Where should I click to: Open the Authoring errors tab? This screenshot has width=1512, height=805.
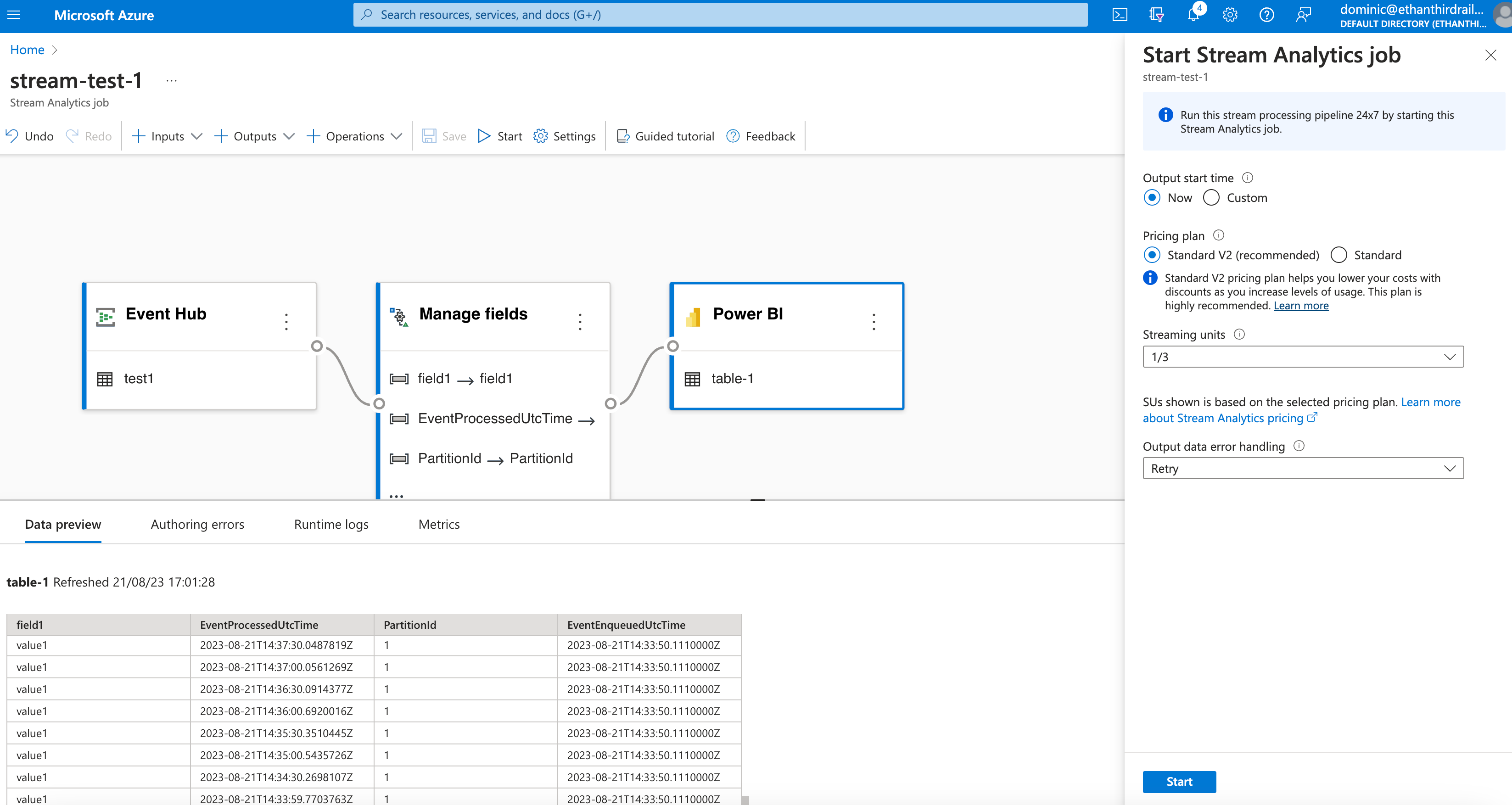pos(197,524)
